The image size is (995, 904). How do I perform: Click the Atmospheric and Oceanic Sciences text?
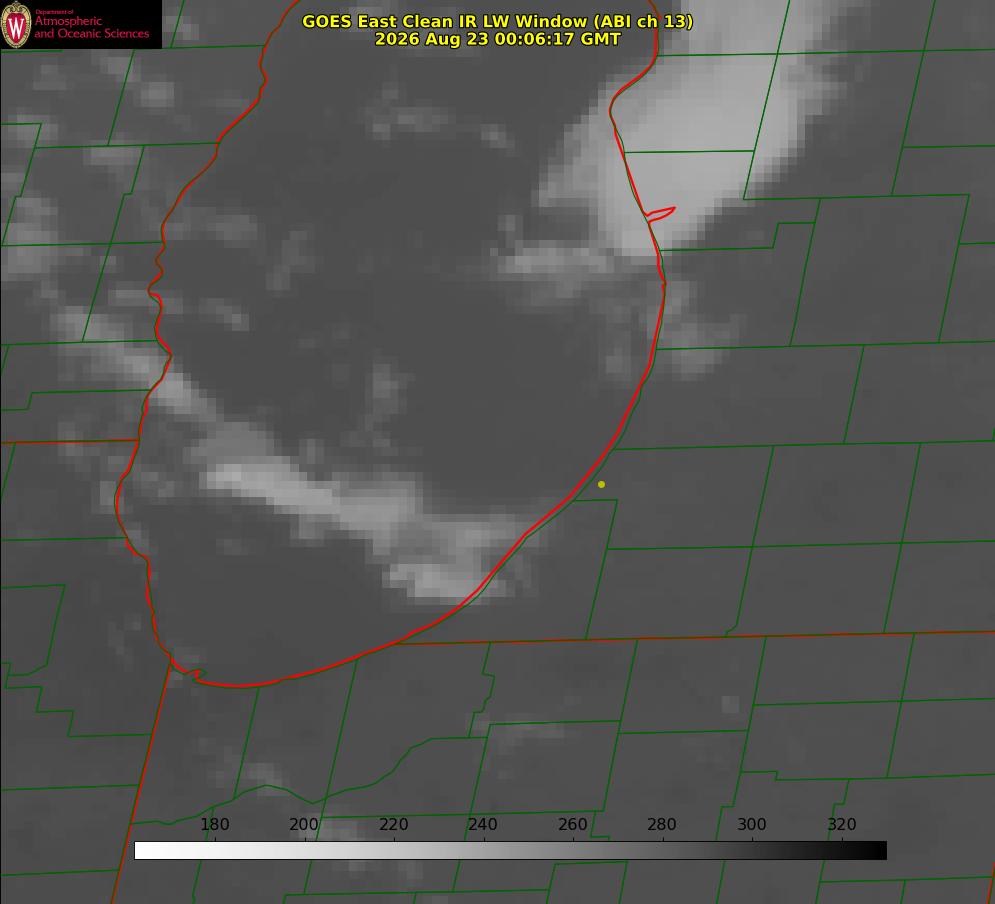coord(92,27)
